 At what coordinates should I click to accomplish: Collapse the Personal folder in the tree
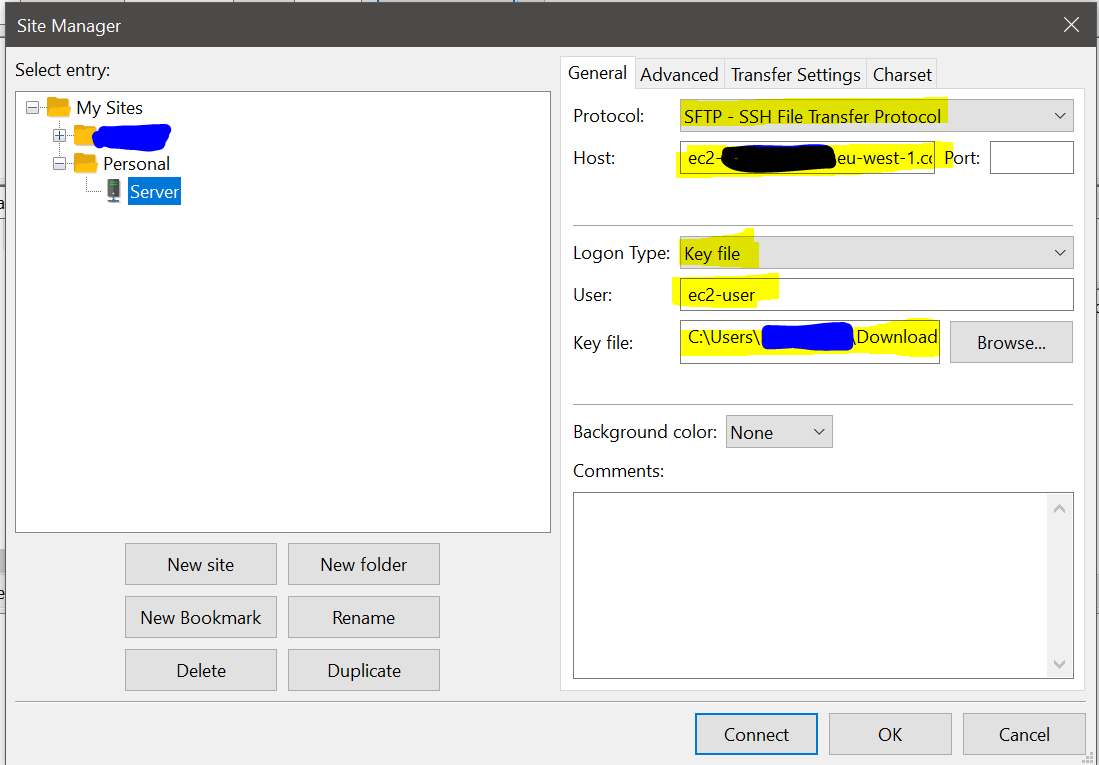[x=60, y=163]
